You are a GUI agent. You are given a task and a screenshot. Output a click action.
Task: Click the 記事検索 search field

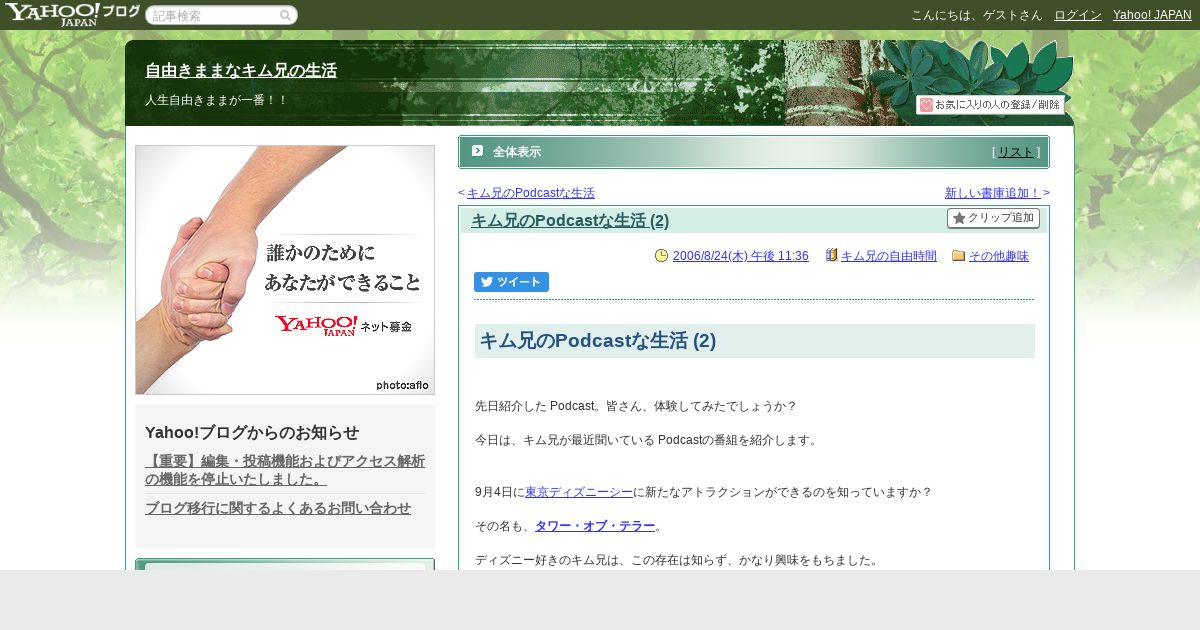(221, 16)
